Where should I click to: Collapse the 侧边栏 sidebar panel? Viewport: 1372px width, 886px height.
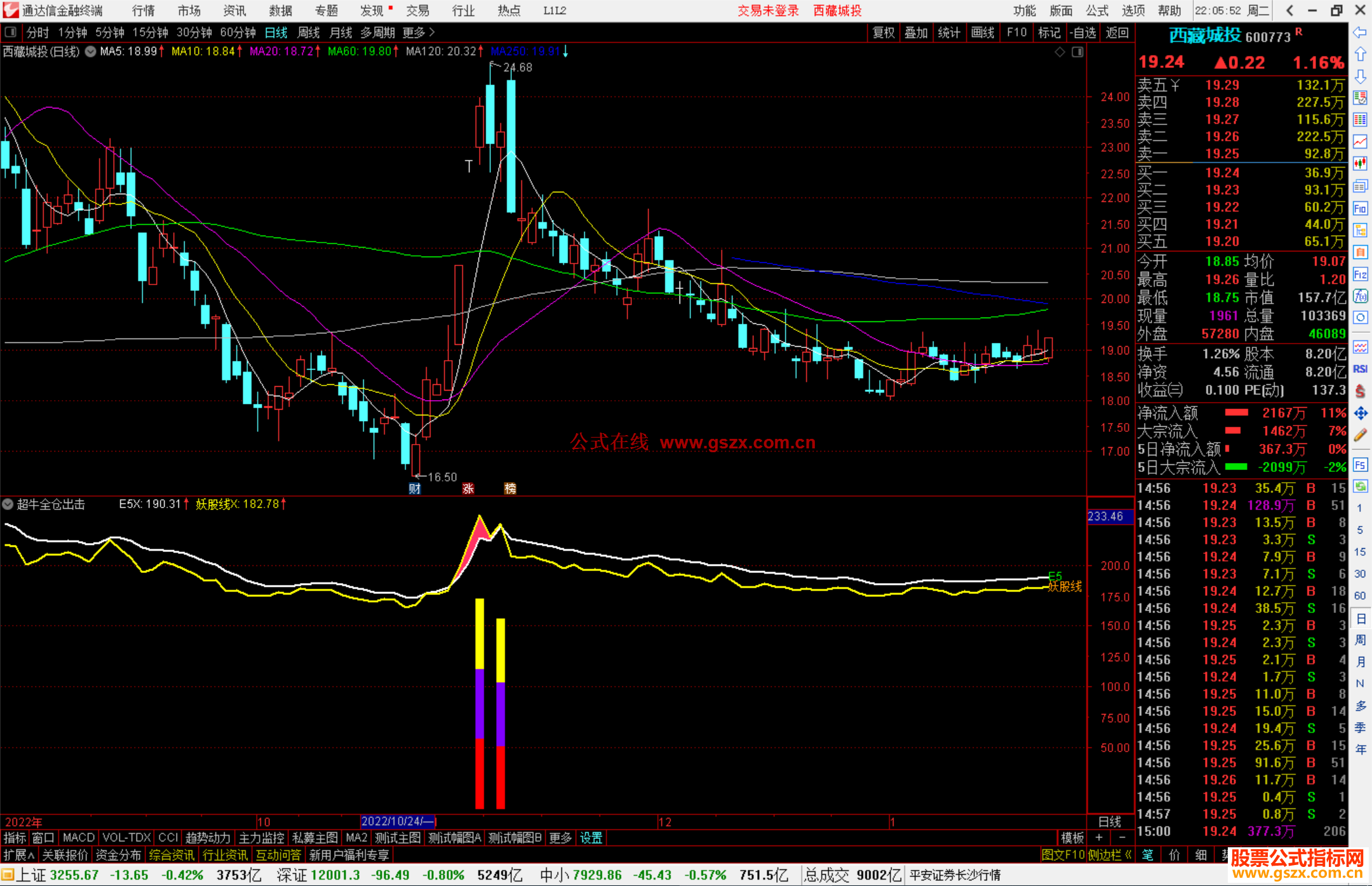(x=1110, y=855)
